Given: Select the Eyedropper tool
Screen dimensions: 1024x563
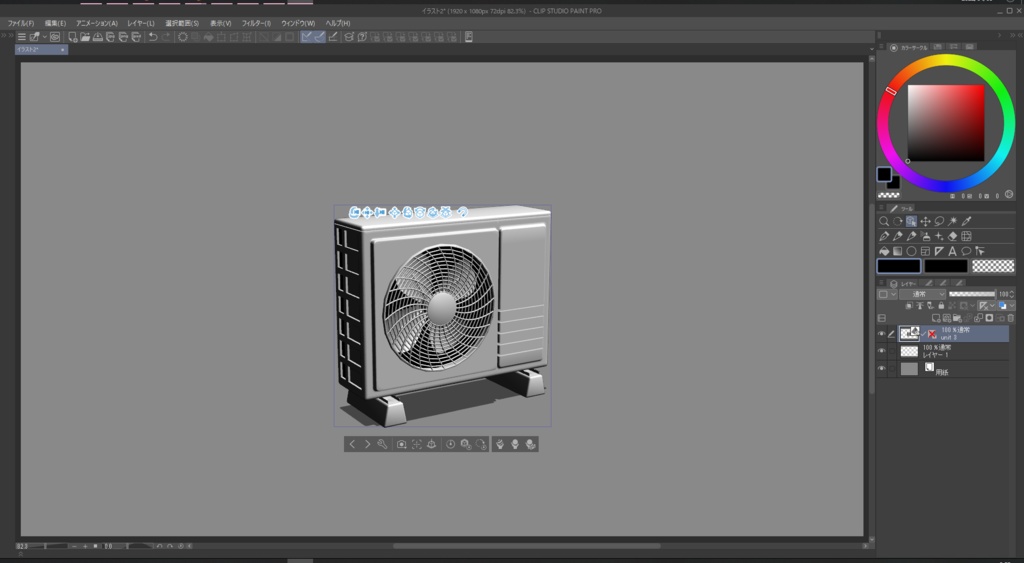Looking at the screenshot, I should tap(967, 222).
